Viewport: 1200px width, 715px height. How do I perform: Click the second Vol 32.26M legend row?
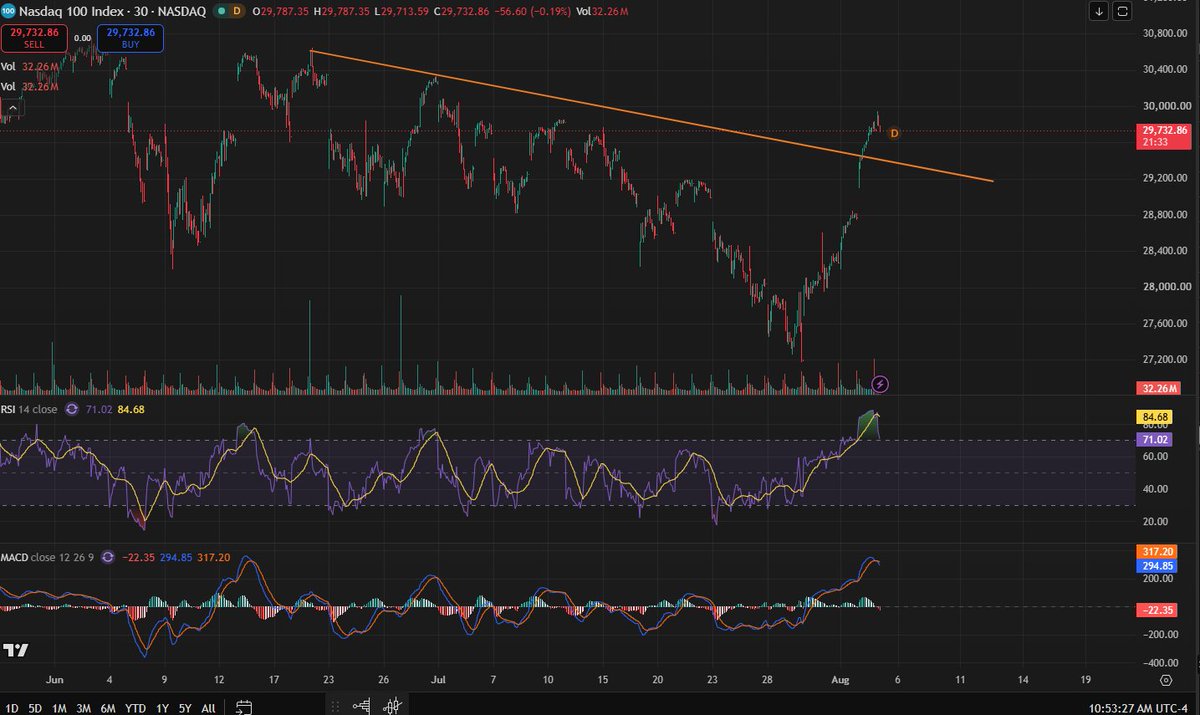[x=31, y=86]
